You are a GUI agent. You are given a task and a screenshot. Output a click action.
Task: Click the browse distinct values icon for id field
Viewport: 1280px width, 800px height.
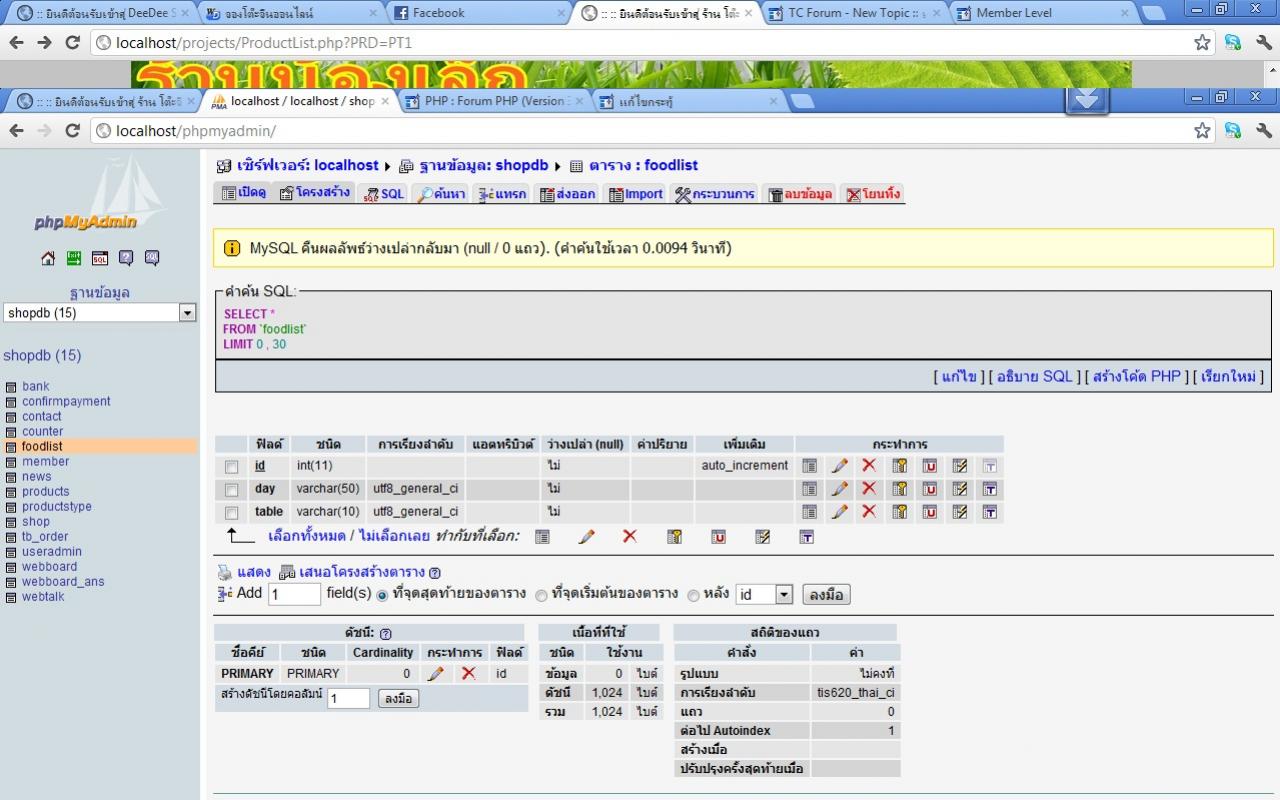pyautogui.click(x=810, y=466)
